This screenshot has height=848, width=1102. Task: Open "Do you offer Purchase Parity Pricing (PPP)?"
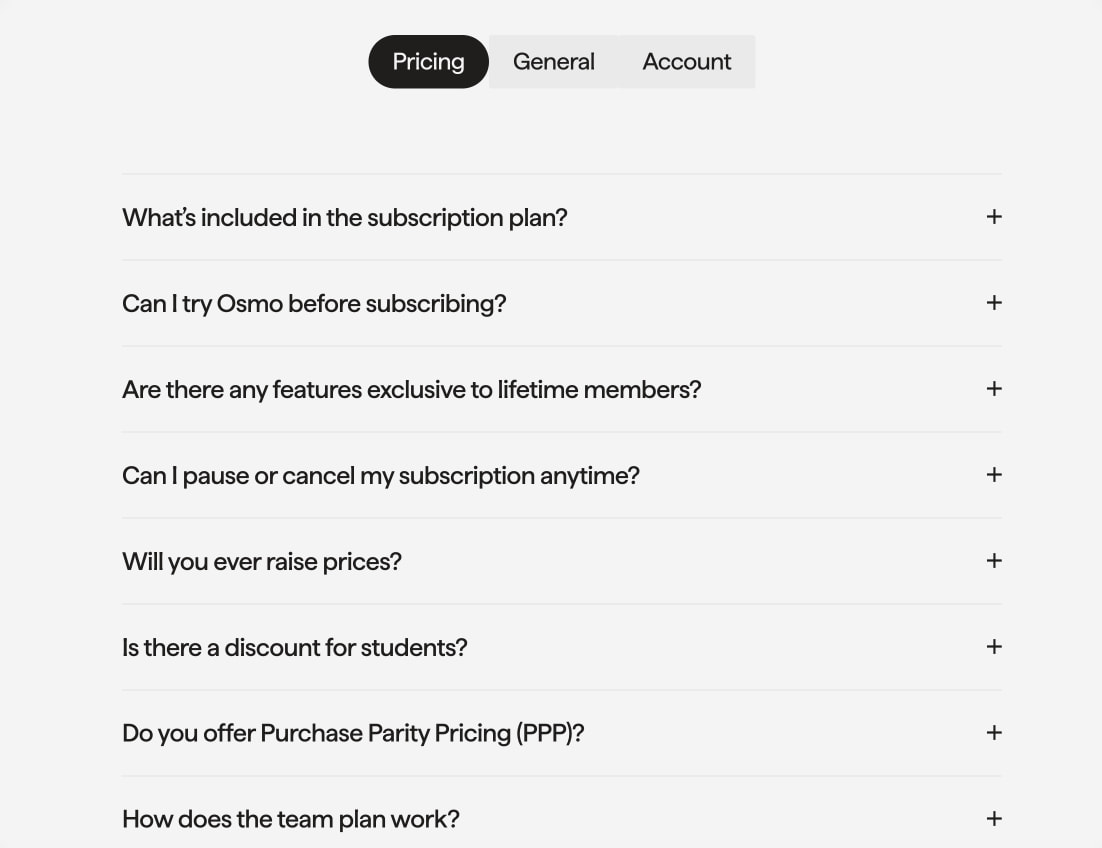click(562, 733)
